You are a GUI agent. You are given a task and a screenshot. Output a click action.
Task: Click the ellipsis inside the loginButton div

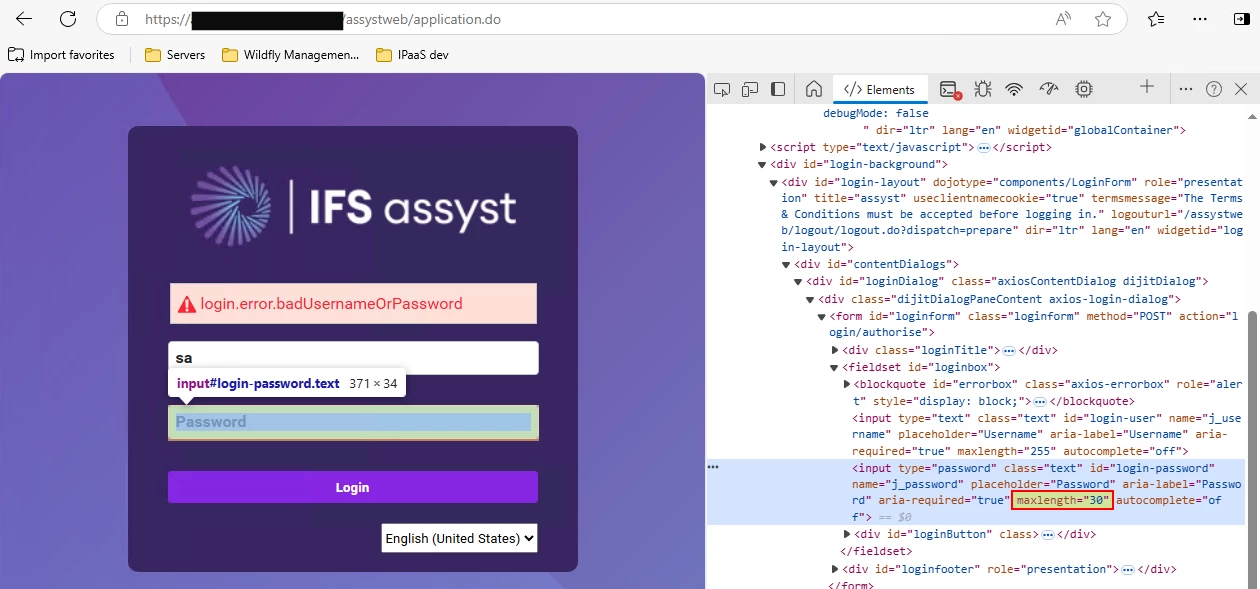coord(1048,534)
